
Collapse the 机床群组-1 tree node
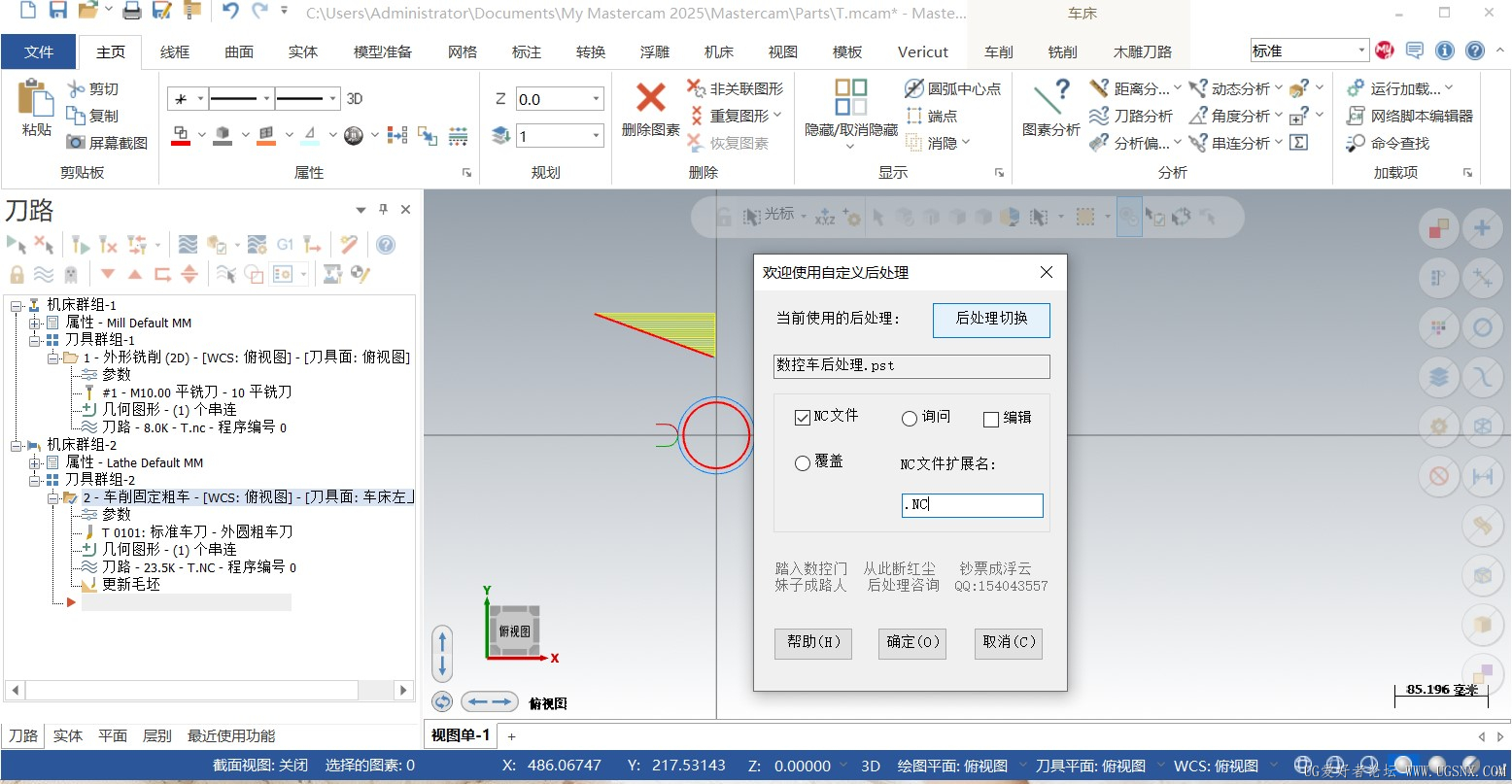tap(17, 306)
